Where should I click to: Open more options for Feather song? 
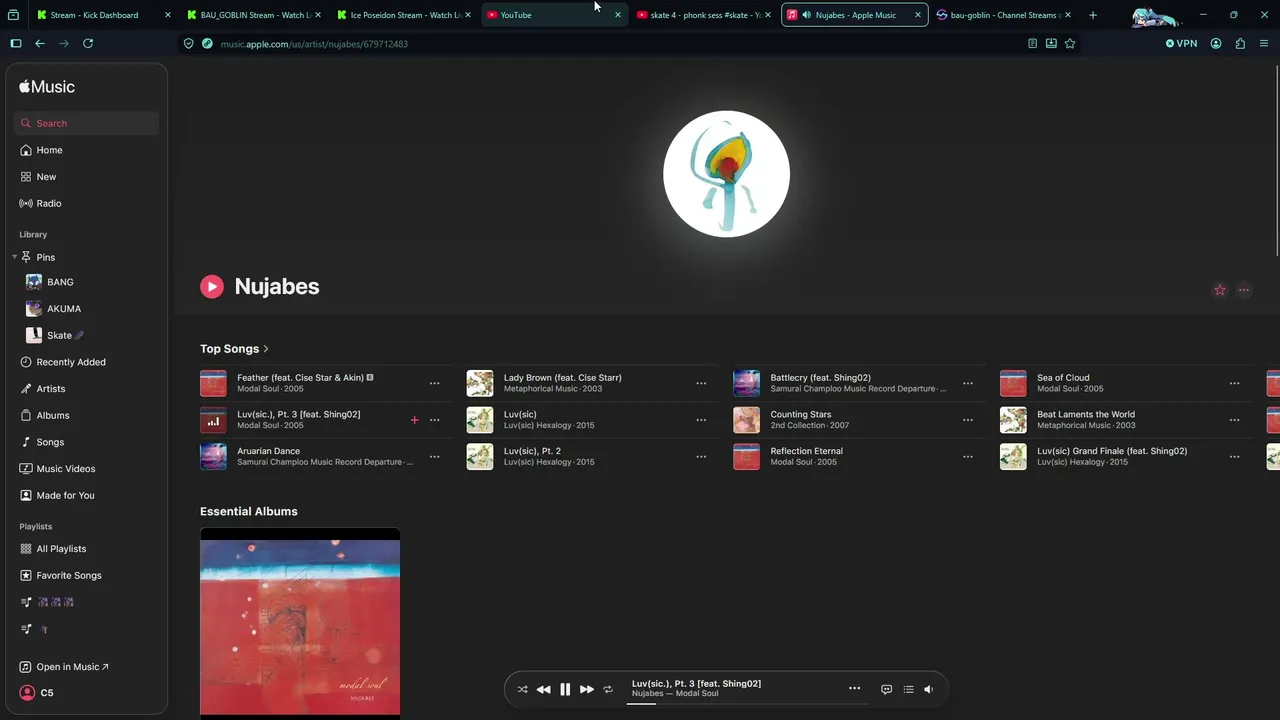(x=434, y=383)
